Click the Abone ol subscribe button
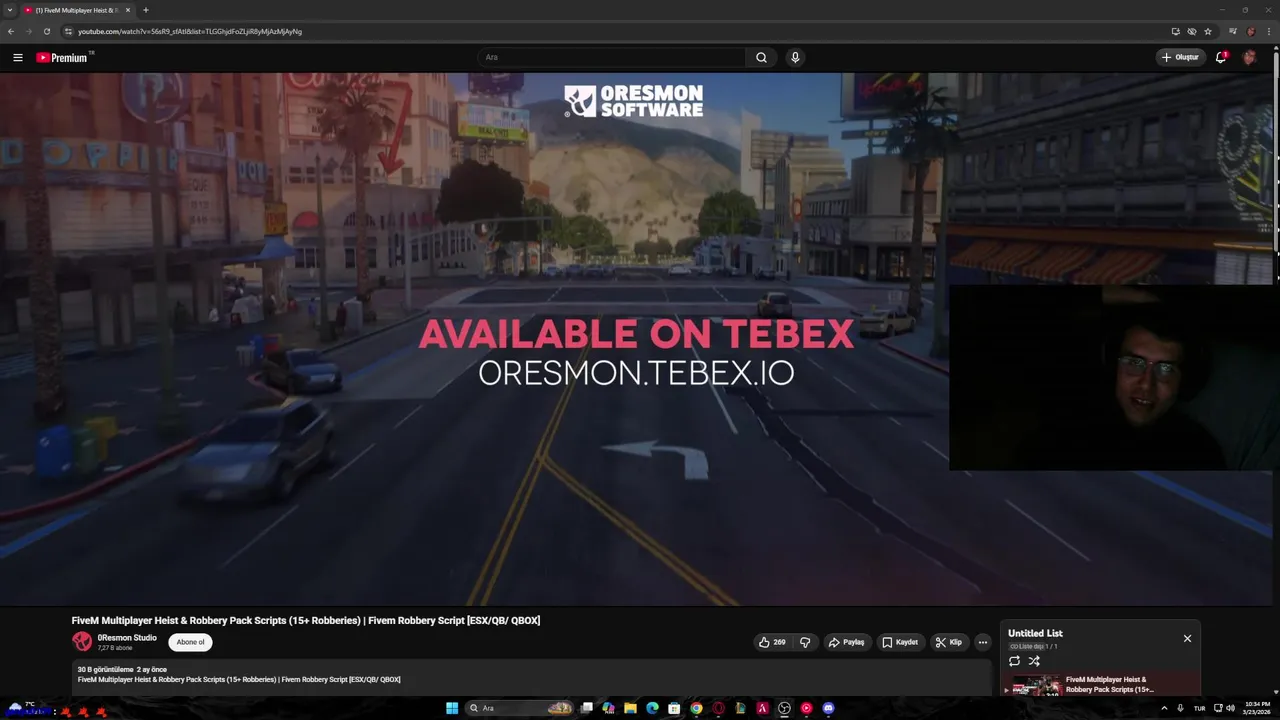The image size is (1280, 720). click(190, 642)
